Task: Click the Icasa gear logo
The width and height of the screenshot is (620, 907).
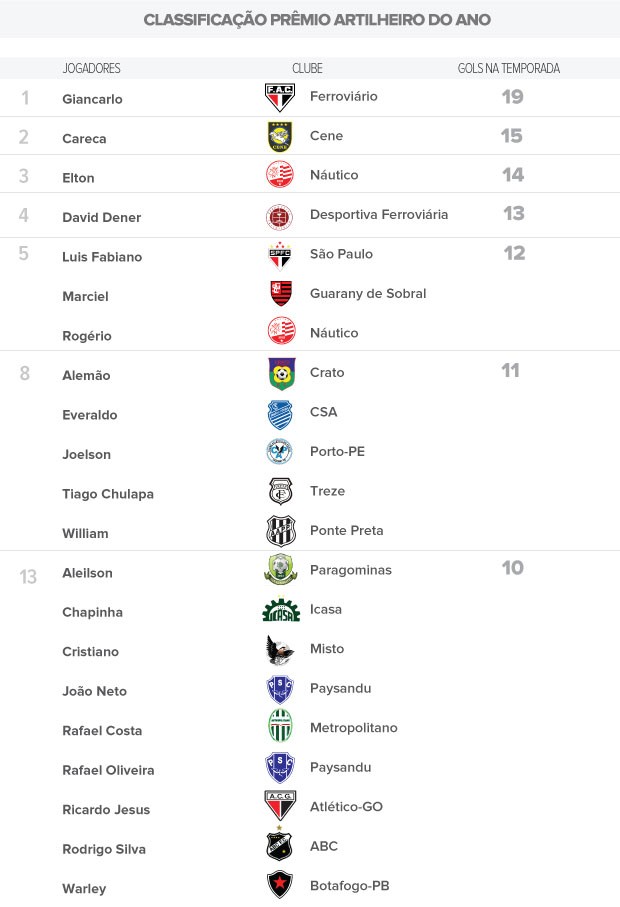Action: 281,610
